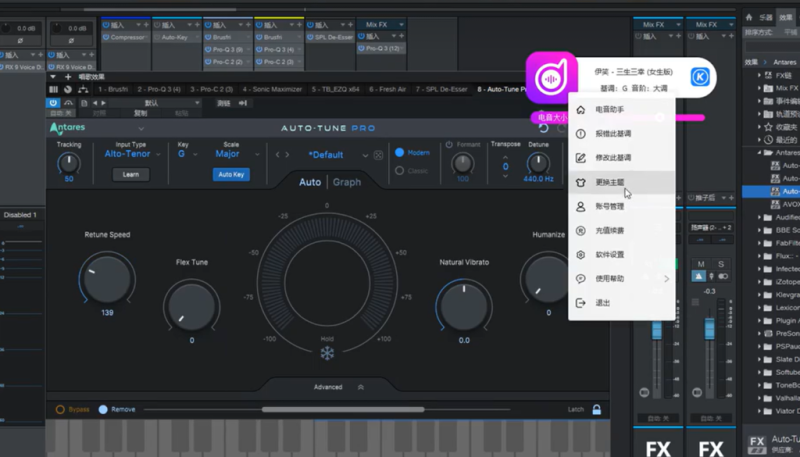Click the pink tuning assistant app logo
The image size is (800, 457).
552,78
